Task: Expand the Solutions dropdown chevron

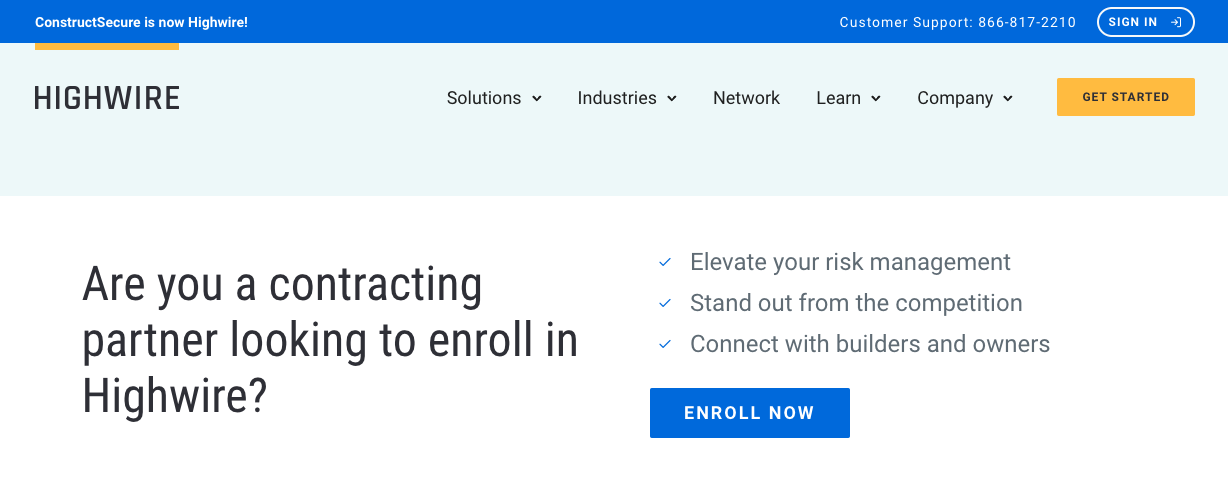Action: coord(537,98)
